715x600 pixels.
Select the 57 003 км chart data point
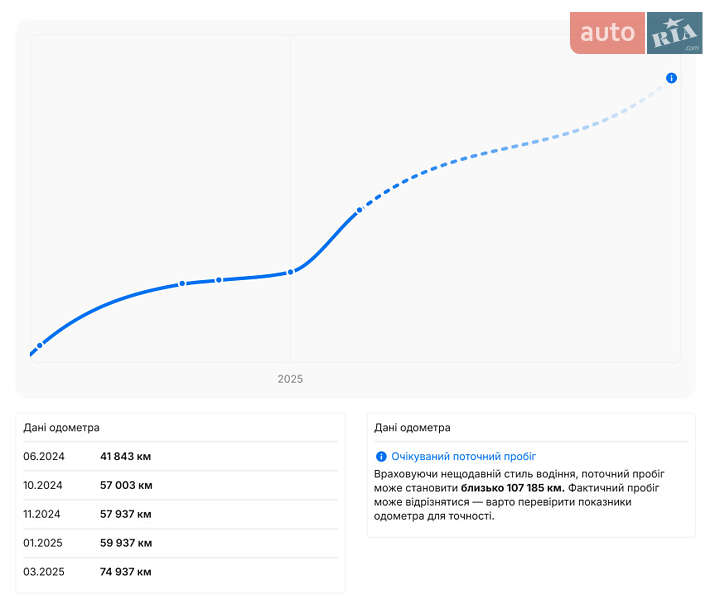[x=182, y=284]
